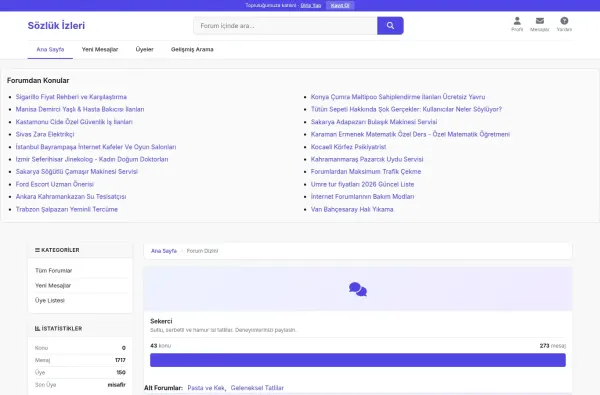The height and width of the screenshot is (395, 600).
Task: Open İstanbul Bayrampaşa İnternet Kafeler topic
Action: [96, 147]
